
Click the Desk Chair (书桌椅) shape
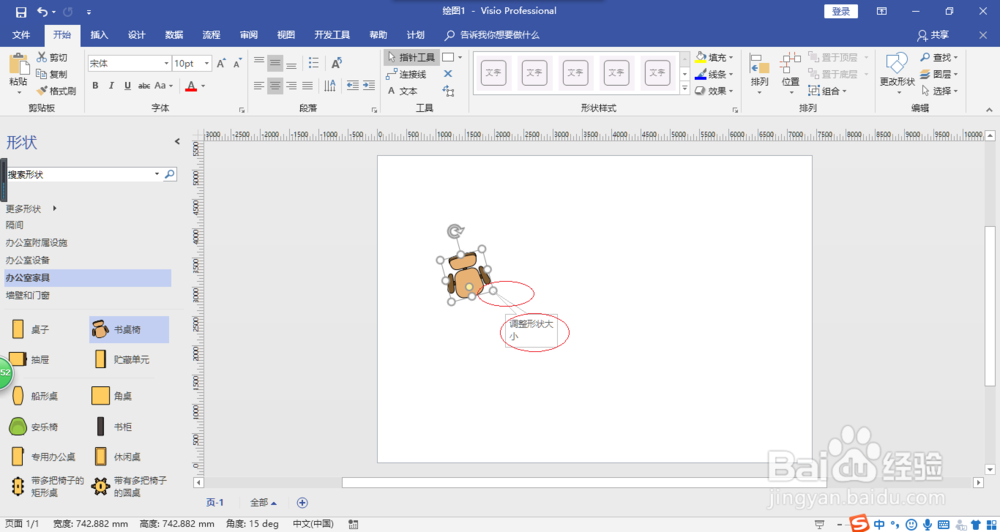tap(128, 330)
